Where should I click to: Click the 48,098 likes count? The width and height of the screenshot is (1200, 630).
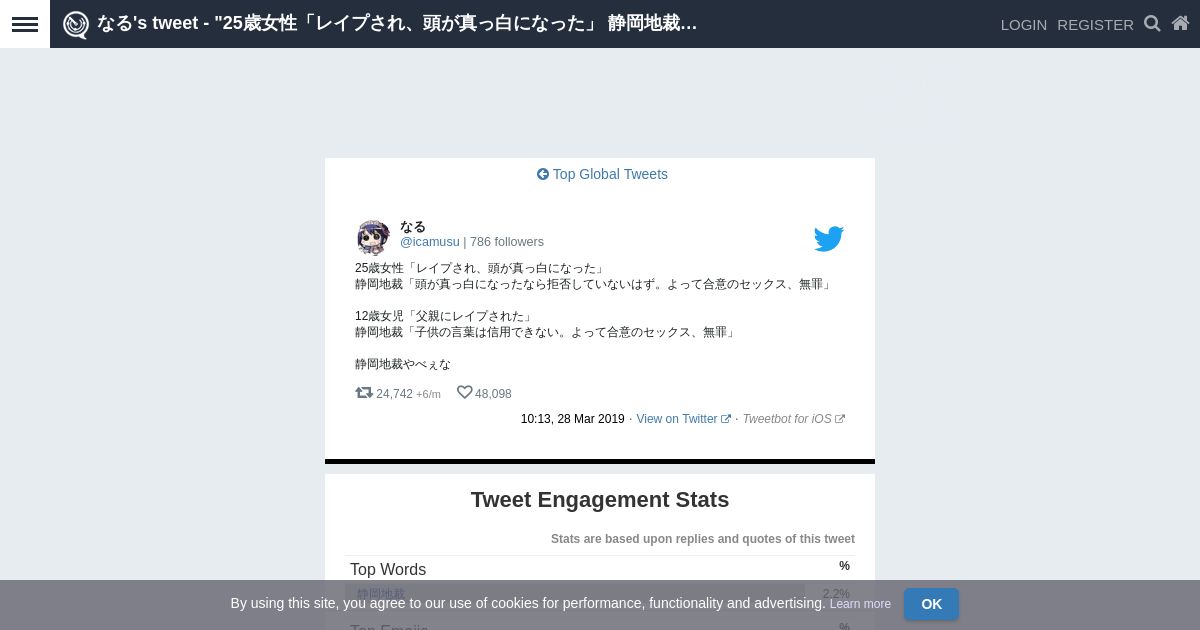click(x=493, y=394)
